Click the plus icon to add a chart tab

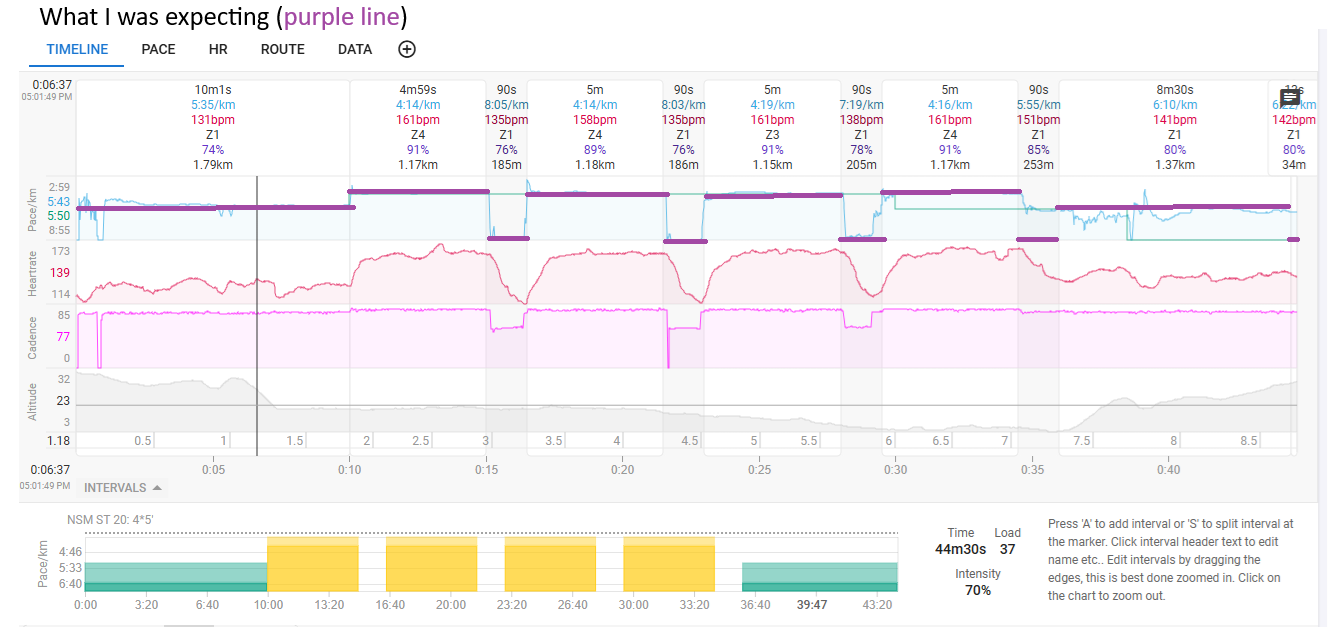[407, 49]
